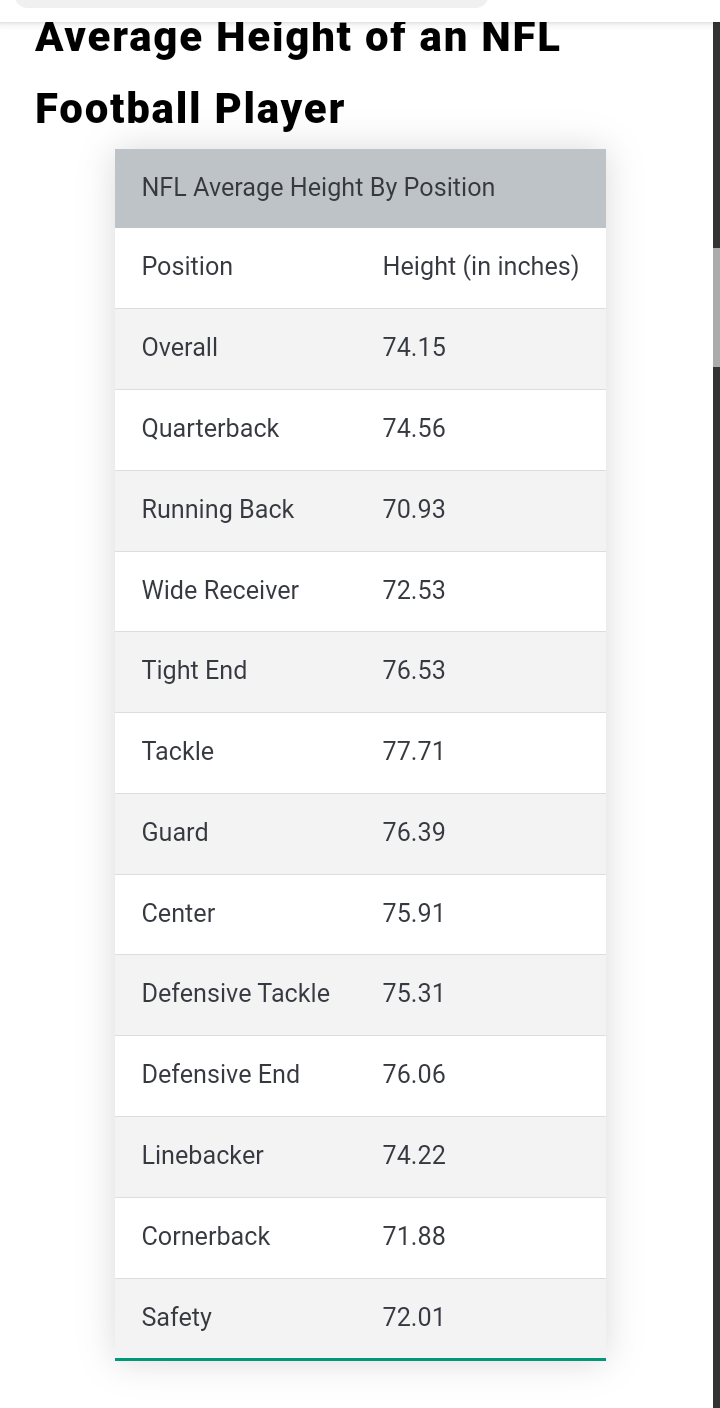
Task: Click the page's vertical scrollbar thumb
Action: click(716, 308)
